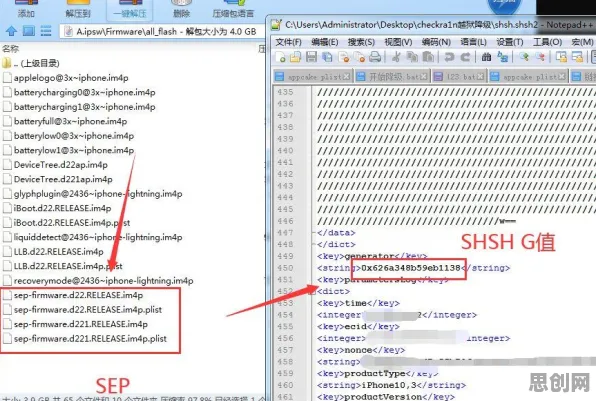This screenshot has height=401, width=596.
Task: Click the 解压到 extract-to button
Action: coord(78,9)
